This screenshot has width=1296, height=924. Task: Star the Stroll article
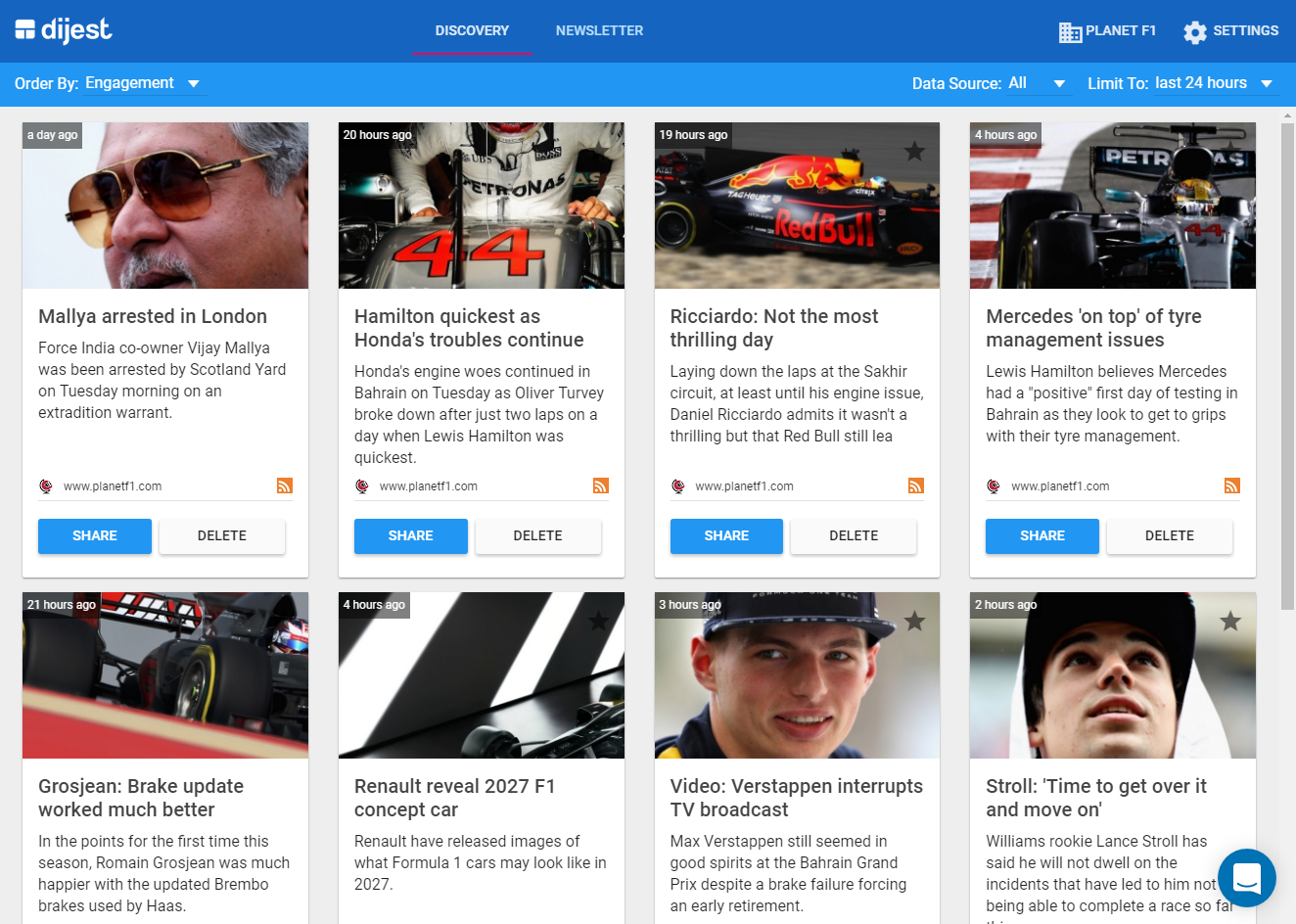click(x=1230, y=621)
